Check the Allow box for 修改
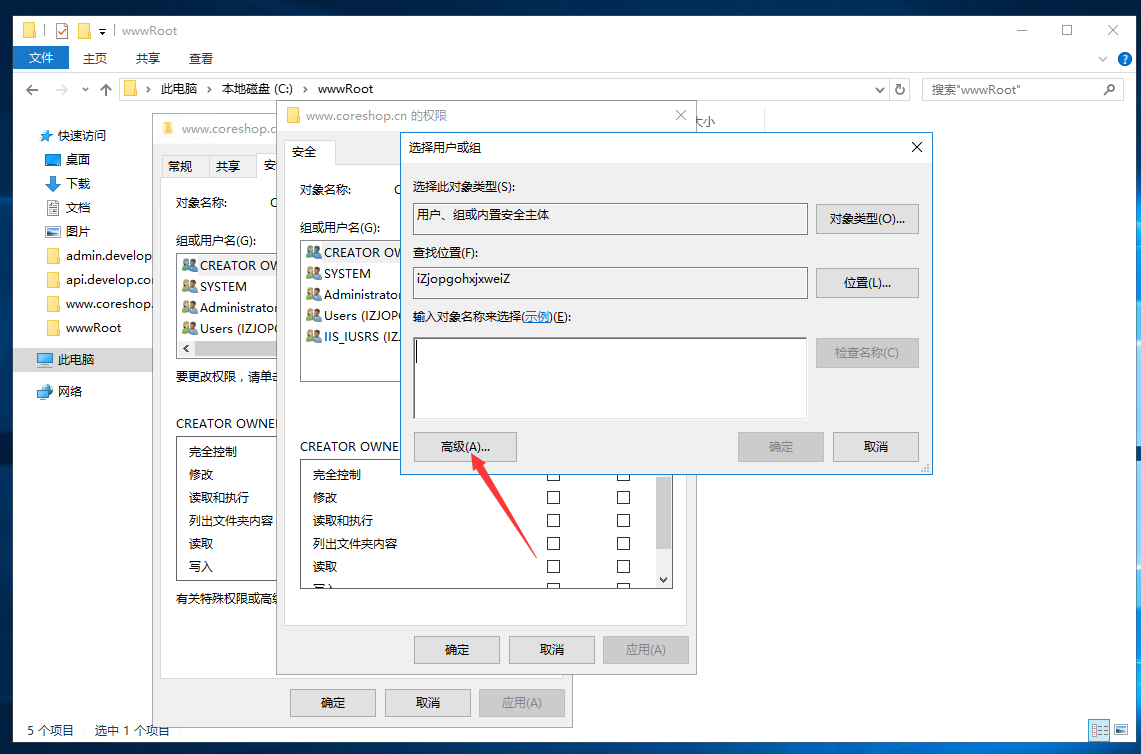Screen dimensions: 1141x754 point(553,497)
